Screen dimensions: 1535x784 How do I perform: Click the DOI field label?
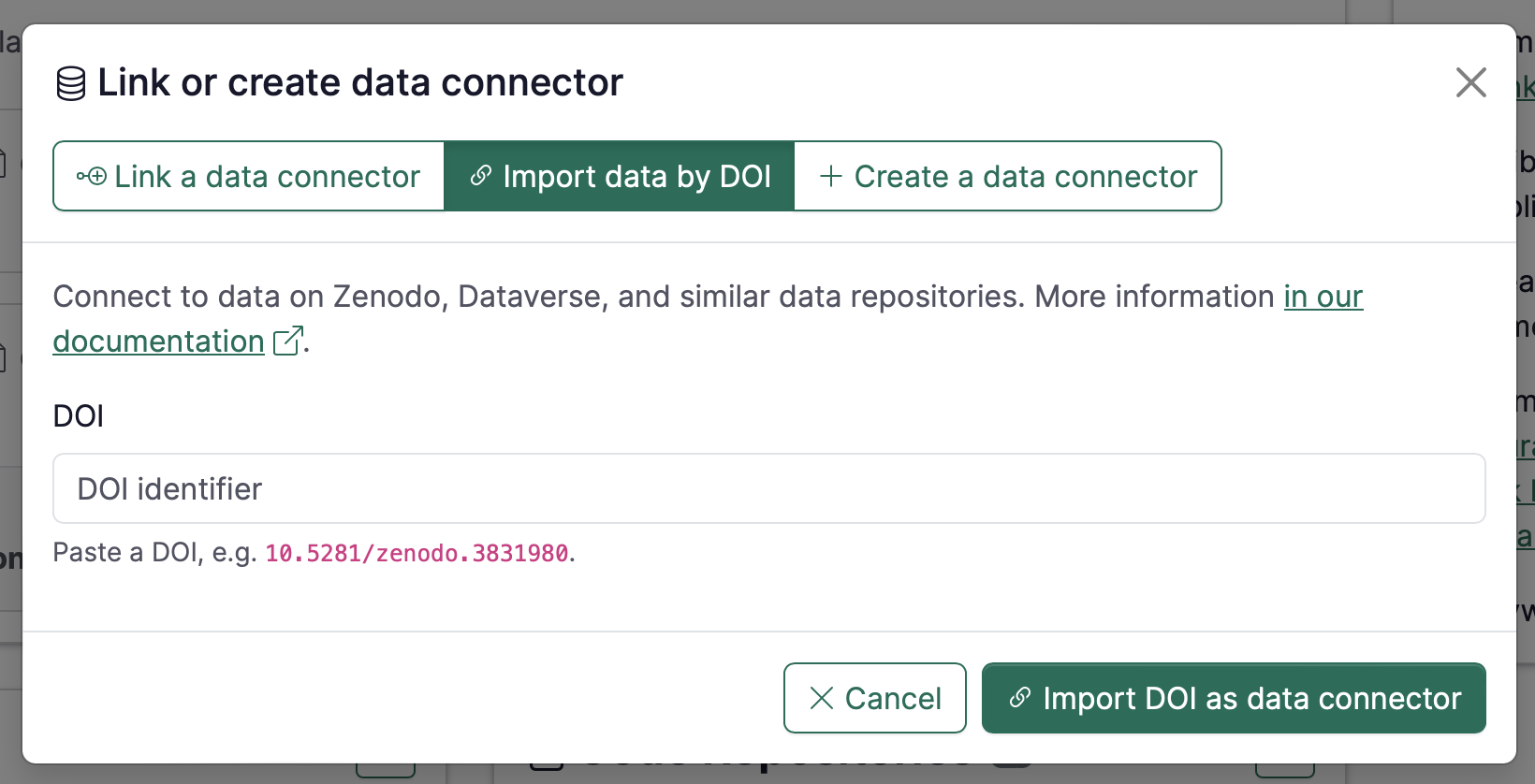point(79,416)
